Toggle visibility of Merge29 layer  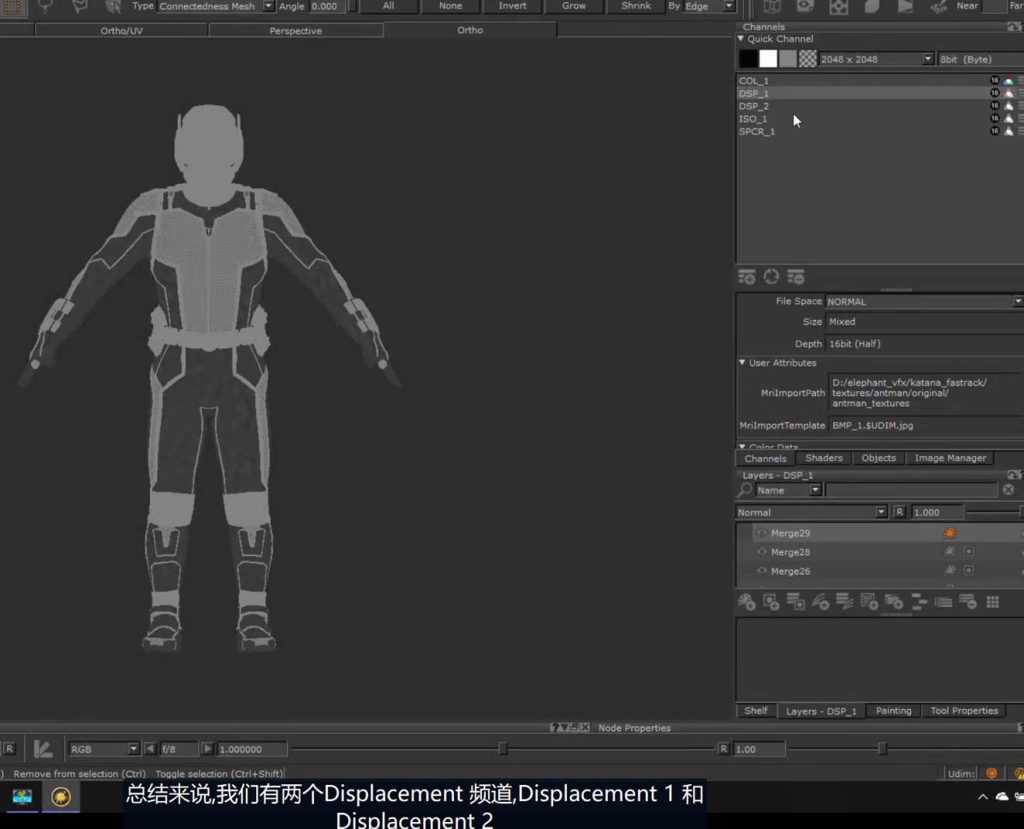pos(762,533)
